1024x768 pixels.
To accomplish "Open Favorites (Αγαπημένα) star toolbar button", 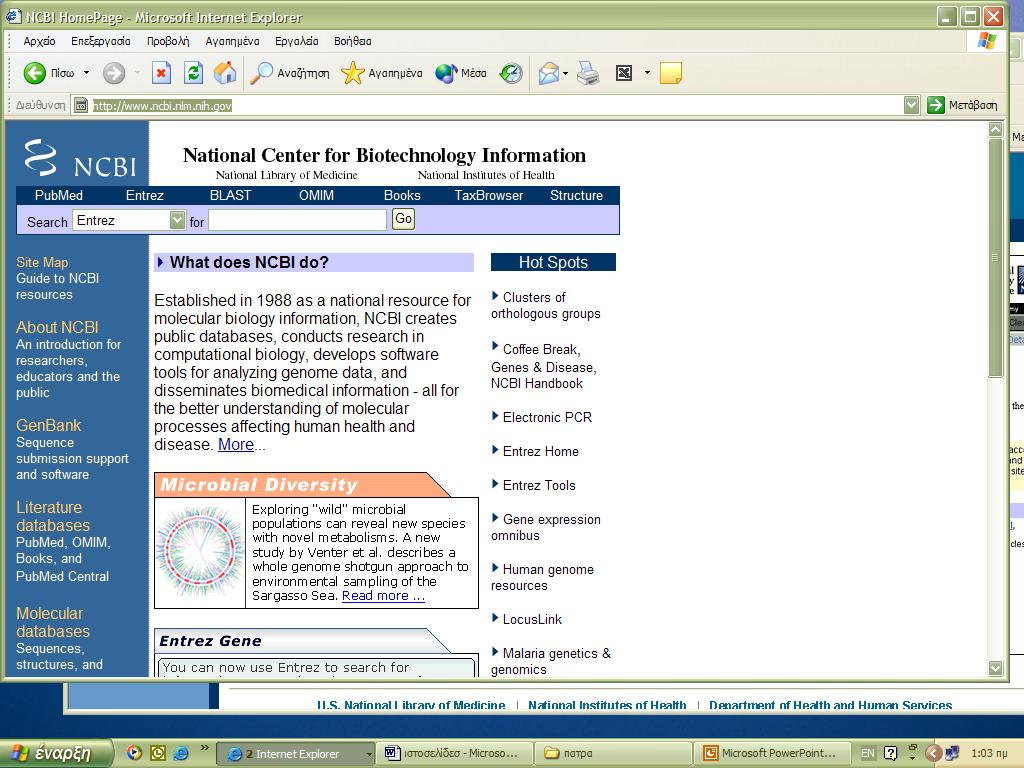I will (353, 73).
